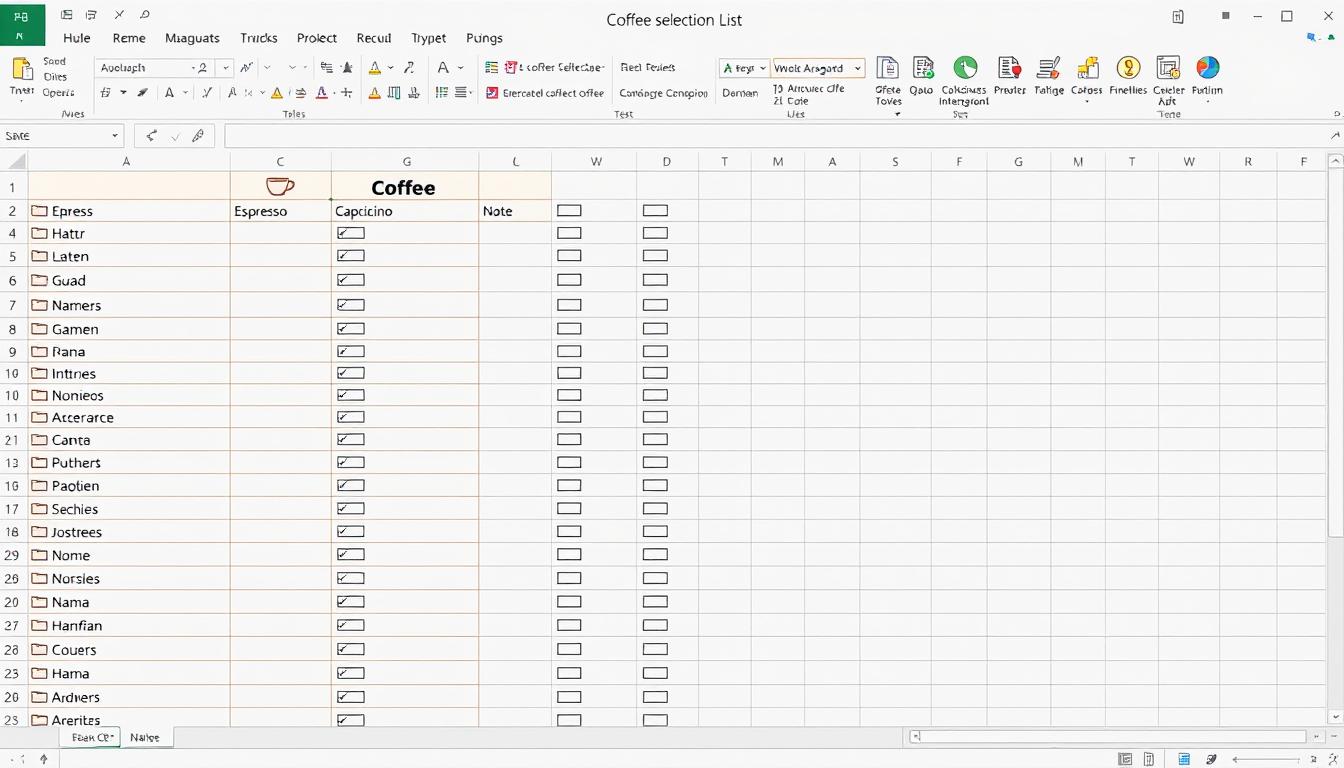Select the Prolect ribbon tab
The height and width of the screenshot is (768, 1344).
click(317, 38)
